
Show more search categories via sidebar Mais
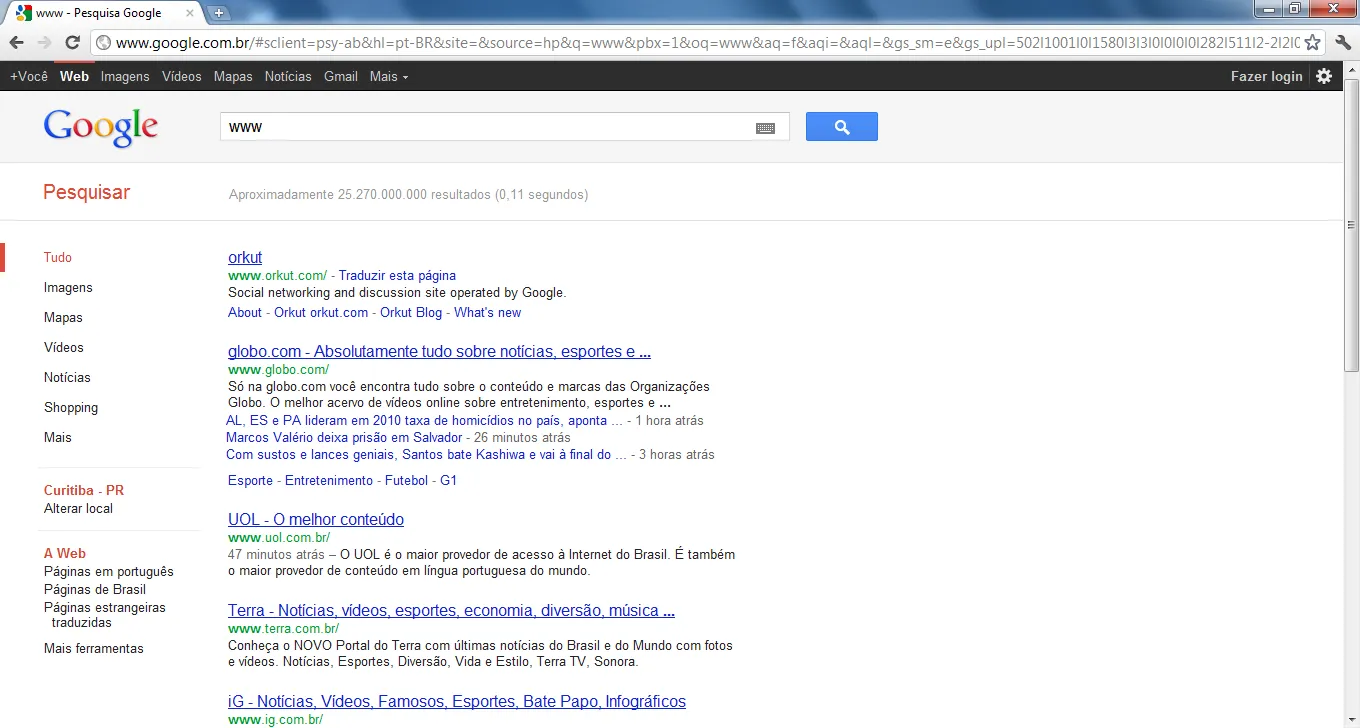tap(58, 437)
